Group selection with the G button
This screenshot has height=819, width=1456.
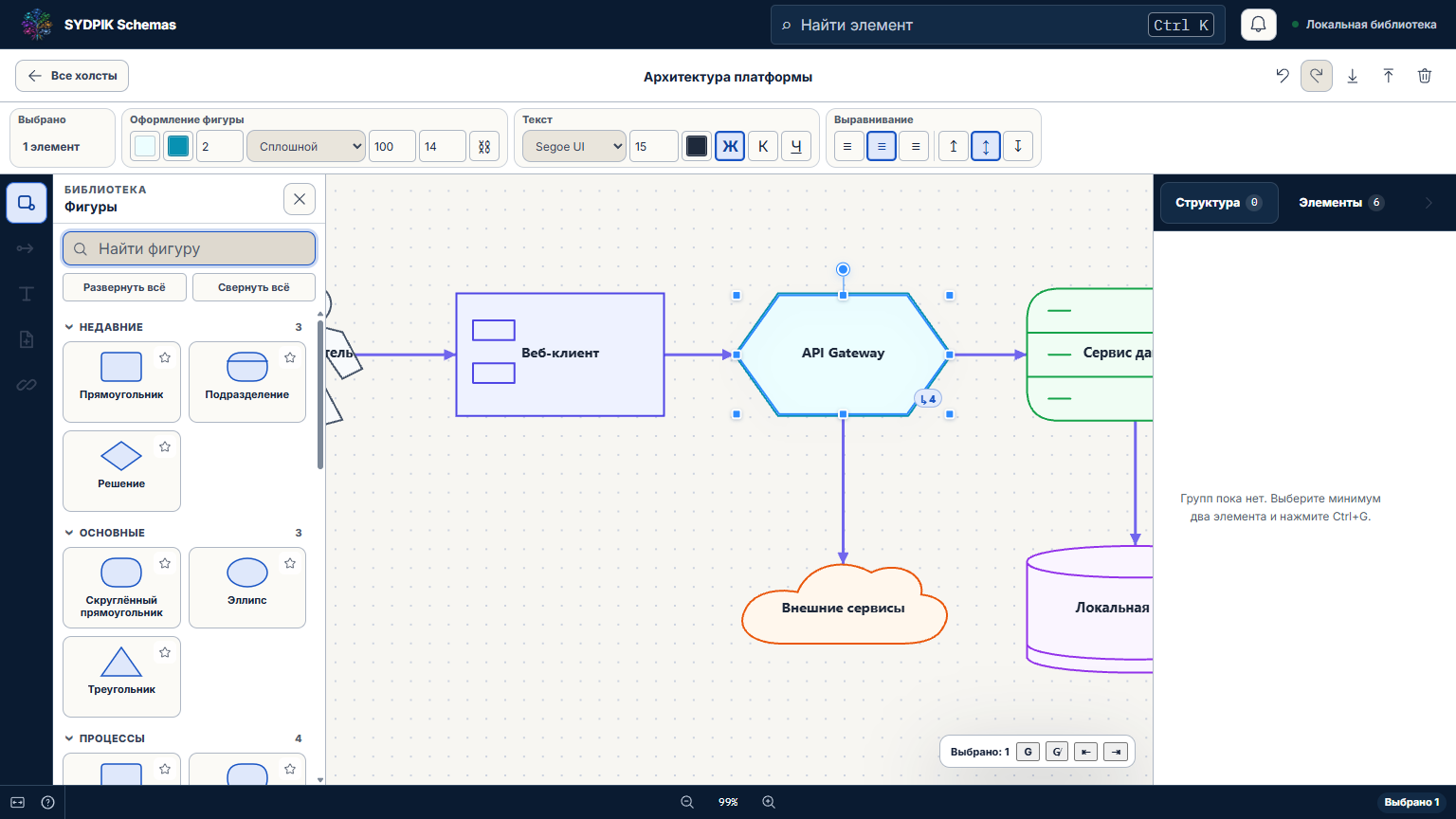(x=1028, y=752)
